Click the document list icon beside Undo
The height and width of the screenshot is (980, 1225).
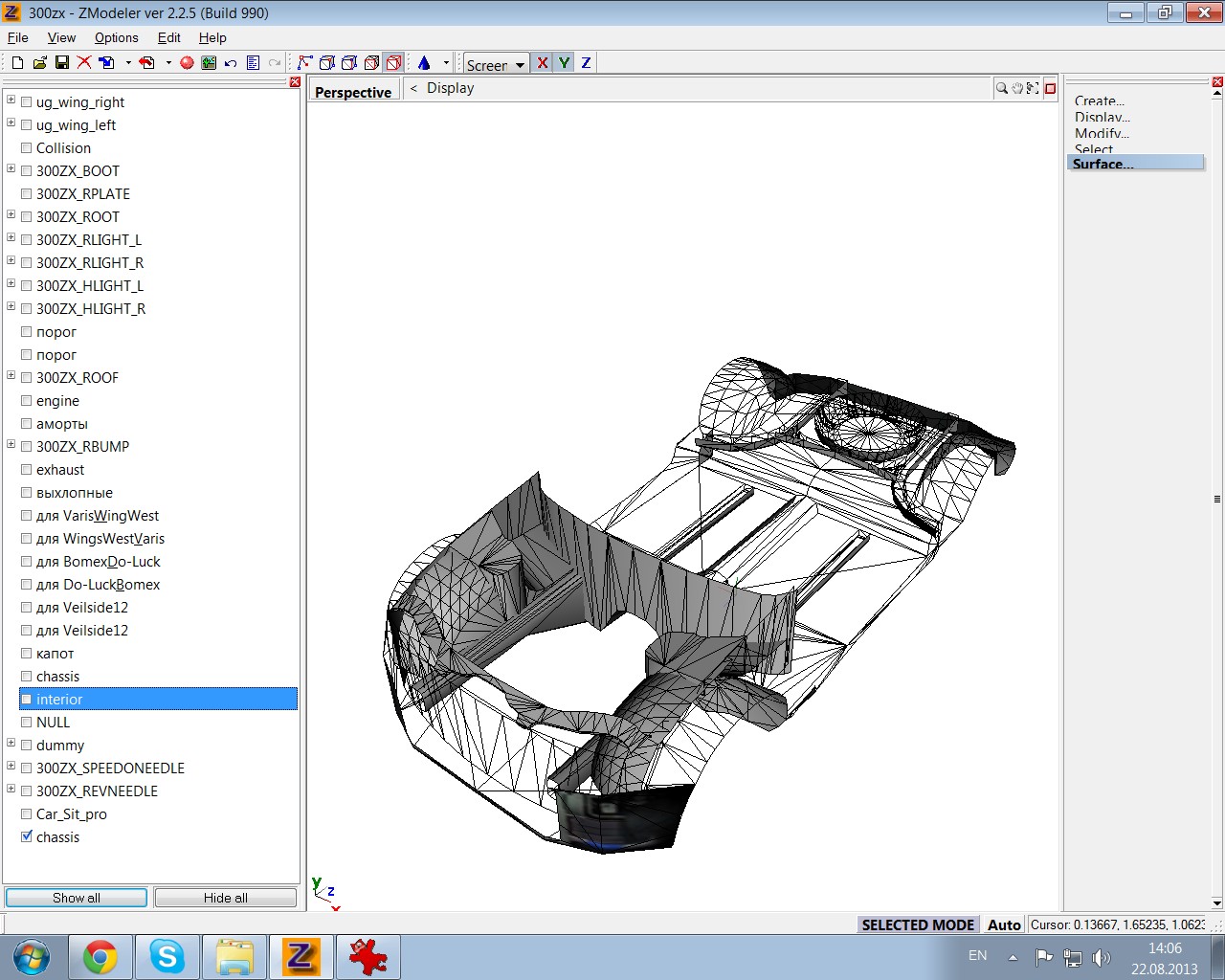pos(253,63)
